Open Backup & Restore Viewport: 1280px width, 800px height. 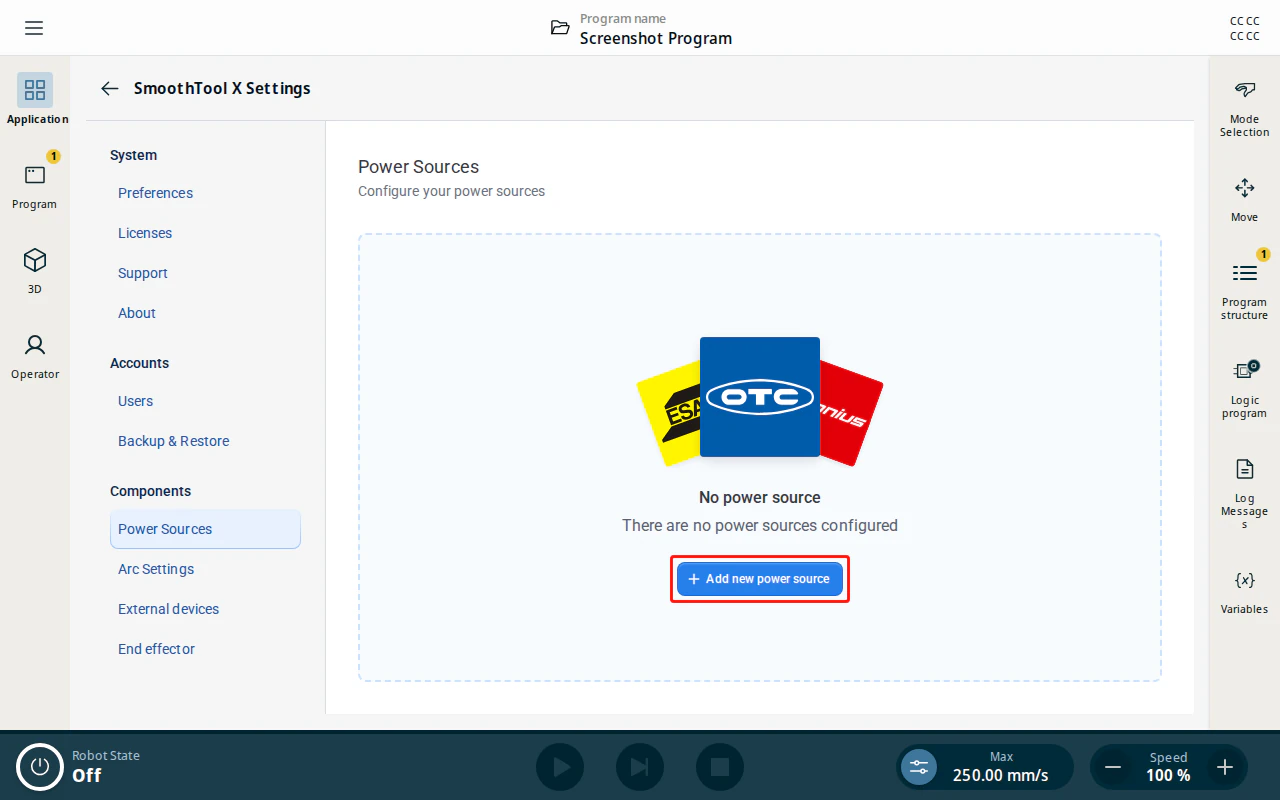coord(205,441)
